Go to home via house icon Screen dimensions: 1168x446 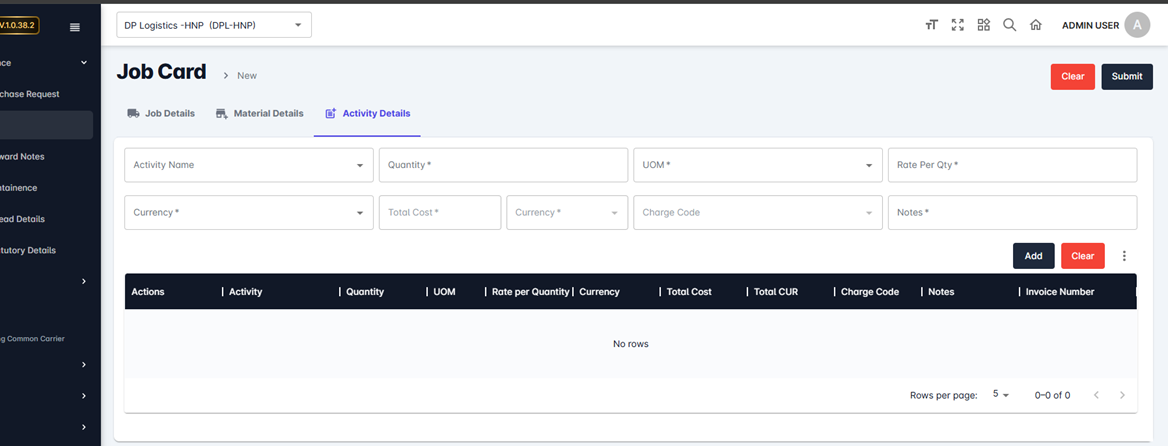point(1036,25)
